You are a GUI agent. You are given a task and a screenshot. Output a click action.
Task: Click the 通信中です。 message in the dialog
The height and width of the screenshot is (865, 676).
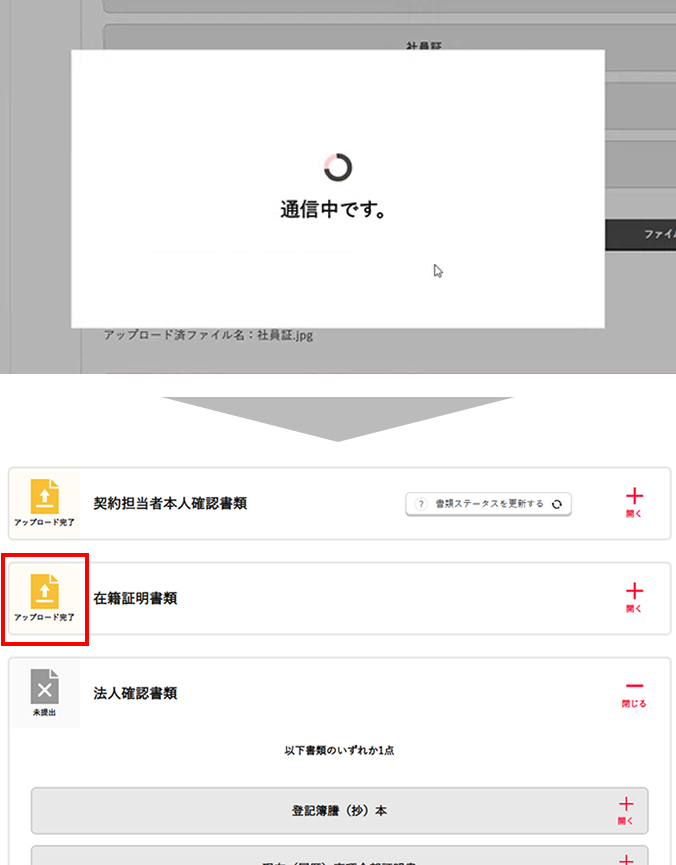[x=333, y=211]
